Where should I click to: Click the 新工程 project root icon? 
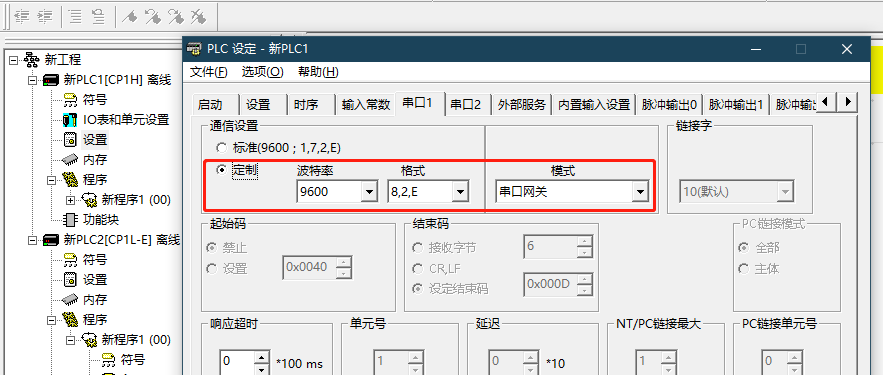coord(32,59)
